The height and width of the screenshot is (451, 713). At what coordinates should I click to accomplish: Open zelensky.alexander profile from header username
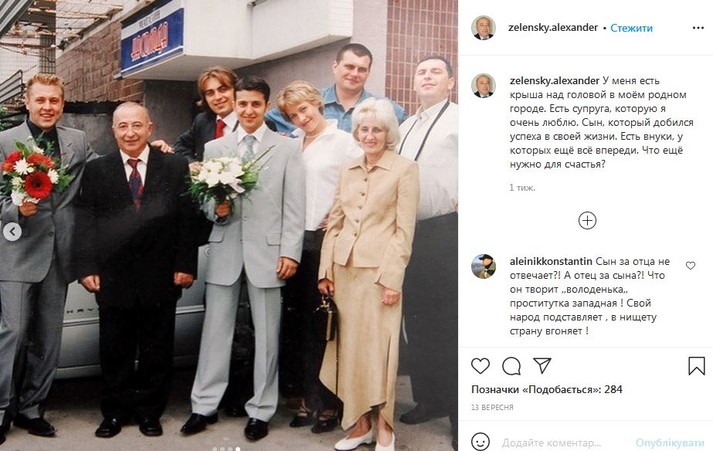tap(552, 28)
